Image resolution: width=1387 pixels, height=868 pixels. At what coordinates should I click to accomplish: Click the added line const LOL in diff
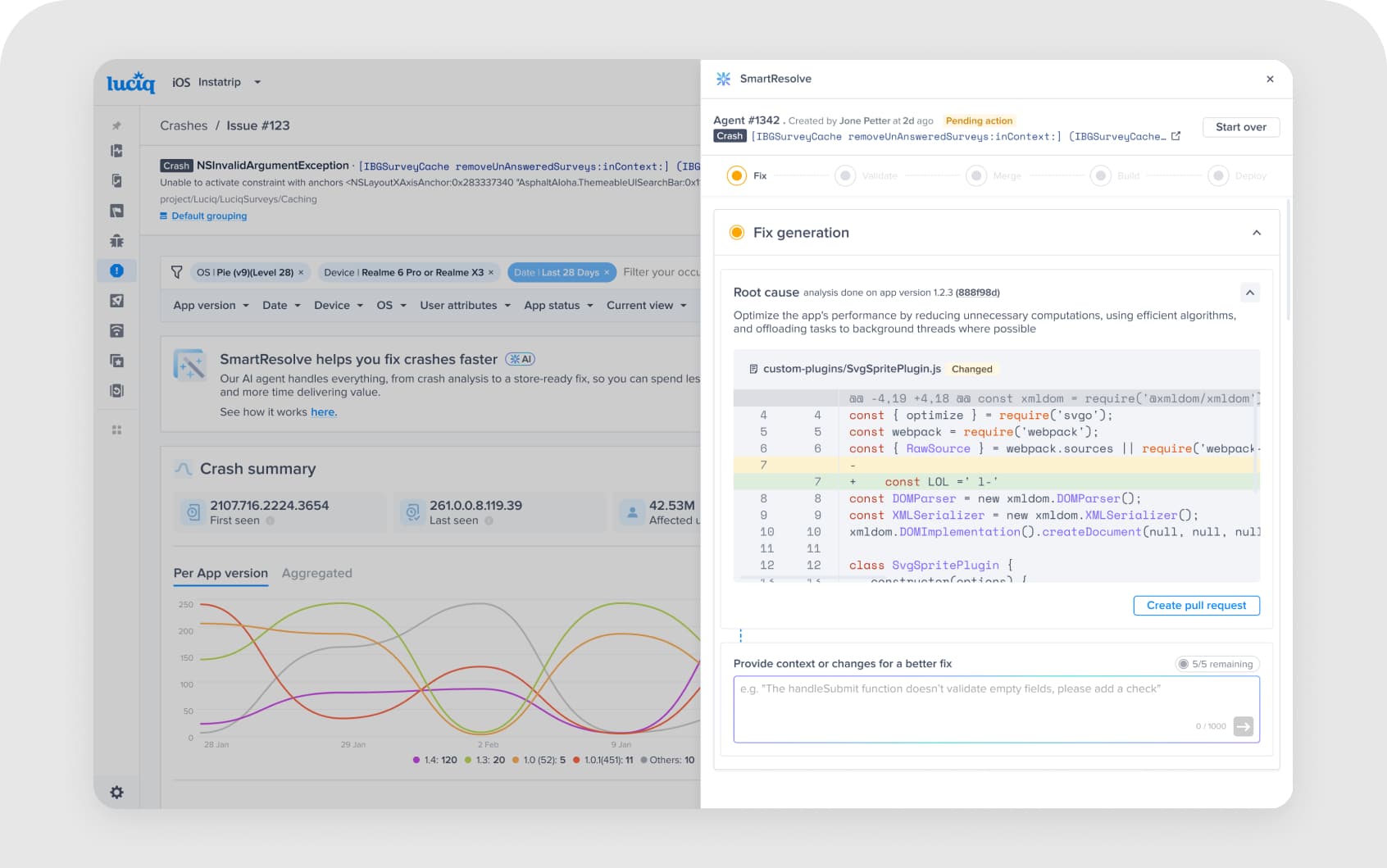[996, 482]
